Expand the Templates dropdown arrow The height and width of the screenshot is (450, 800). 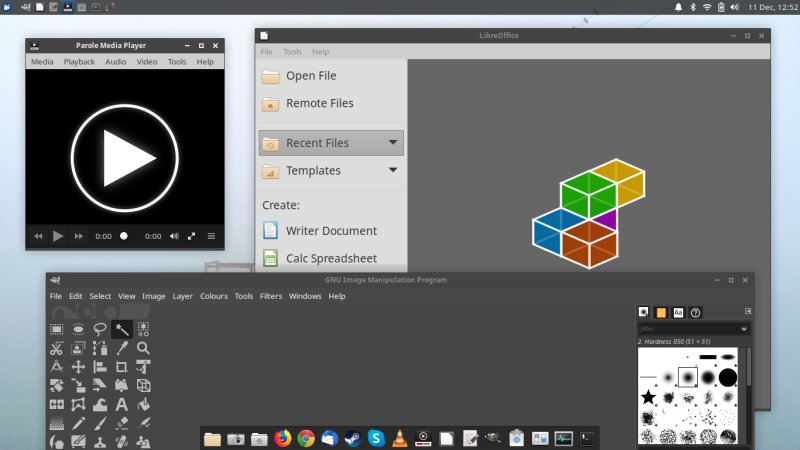(393, 171)
